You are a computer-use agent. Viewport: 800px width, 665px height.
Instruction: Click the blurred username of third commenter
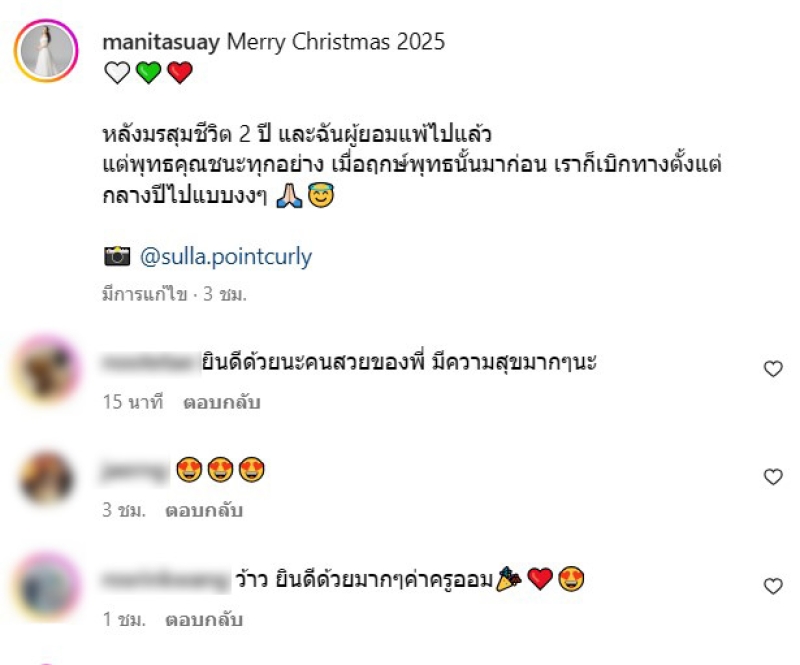(166, 580)
